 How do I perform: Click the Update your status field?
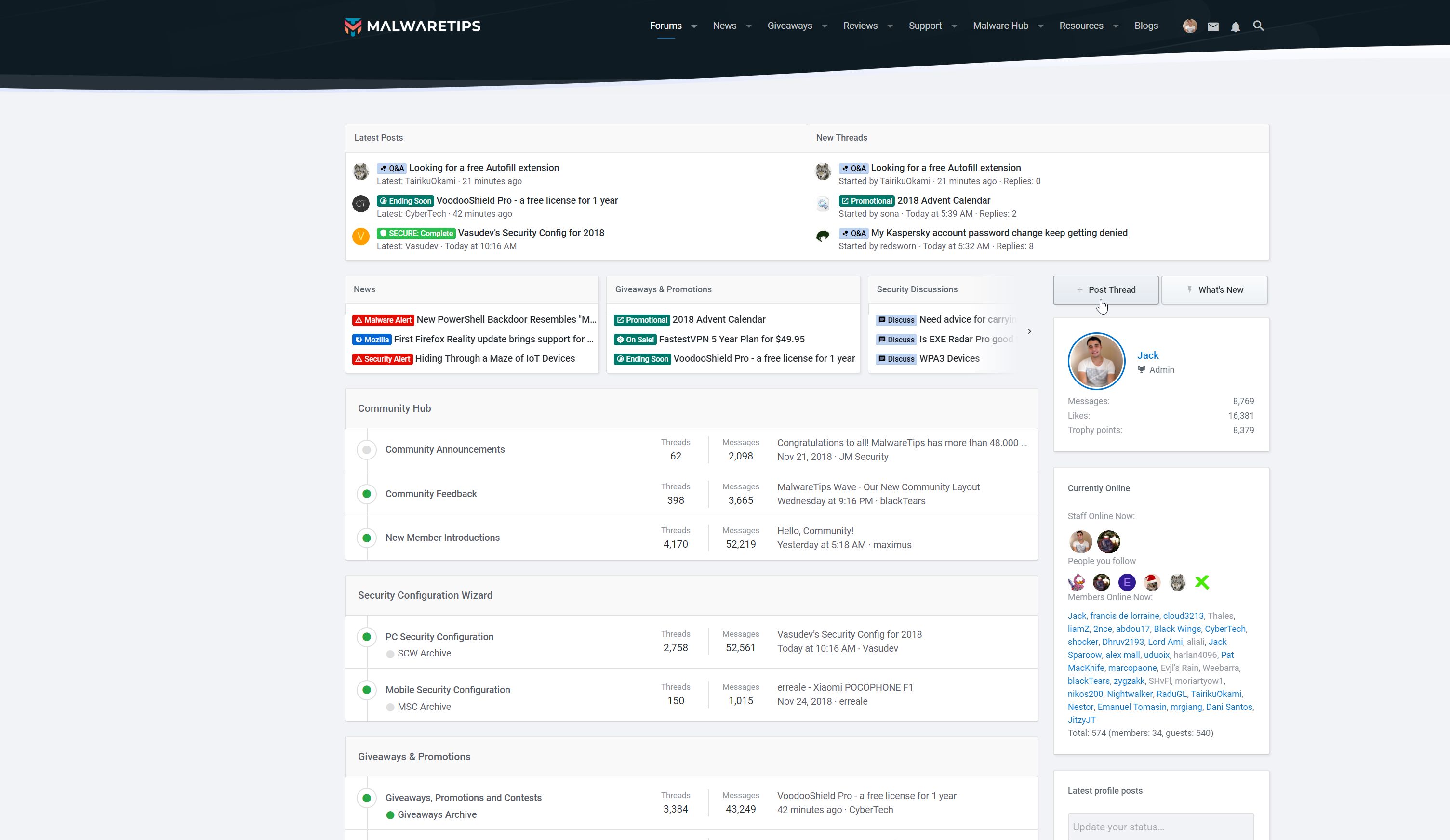(1160, 826)
